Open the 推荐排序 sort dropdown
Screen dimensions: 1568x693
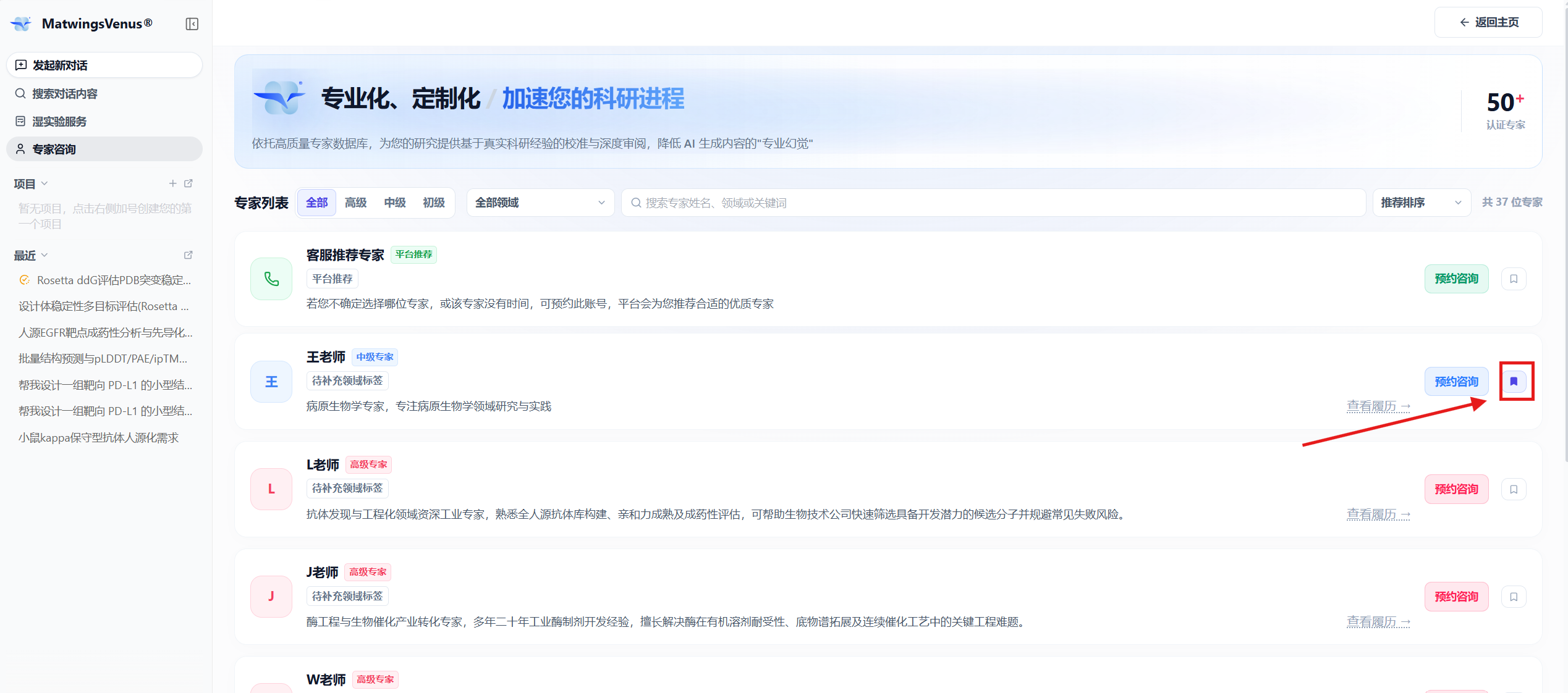pyautogui.click(x=1421, y=203)
